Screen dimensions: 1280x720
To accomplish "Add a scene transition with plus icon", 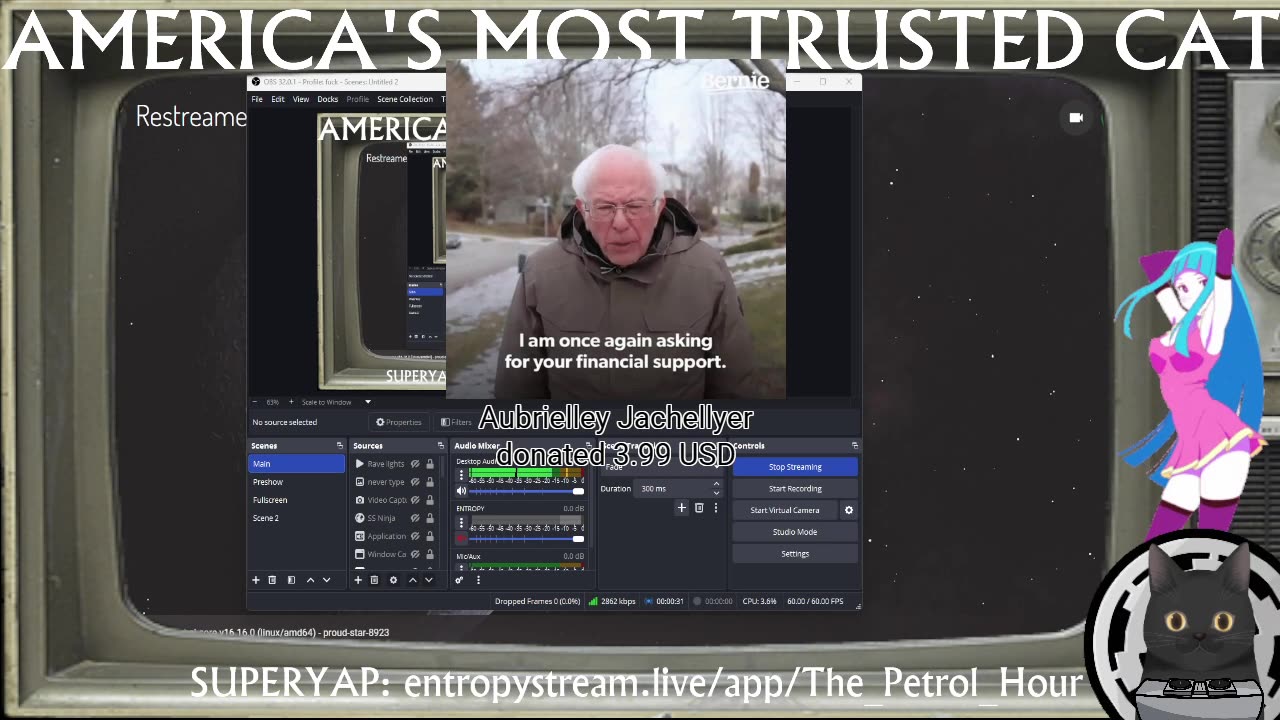I will tap(682, 508).
